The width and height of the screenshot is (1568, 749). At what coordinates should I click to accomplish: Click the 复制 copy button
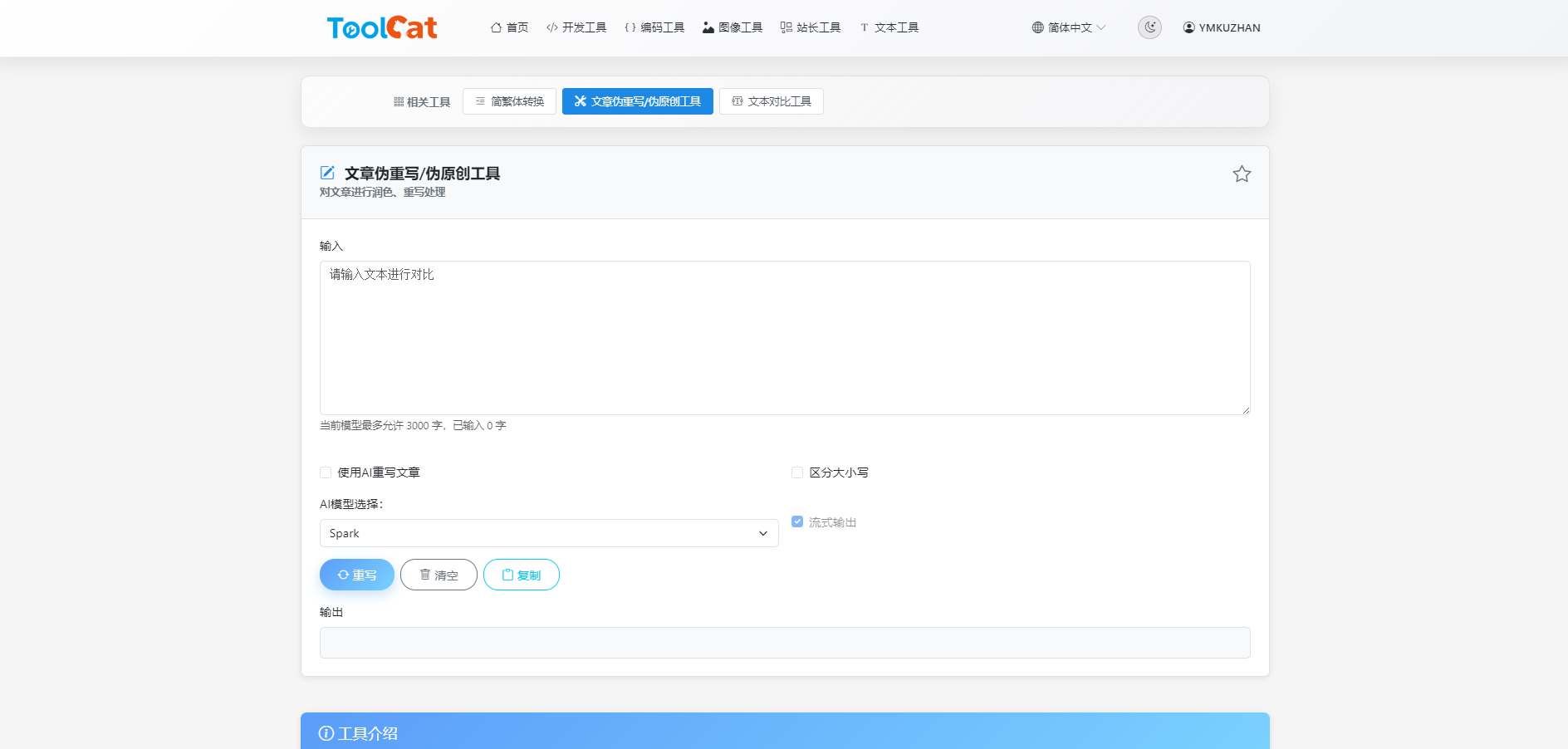[522, 575]
